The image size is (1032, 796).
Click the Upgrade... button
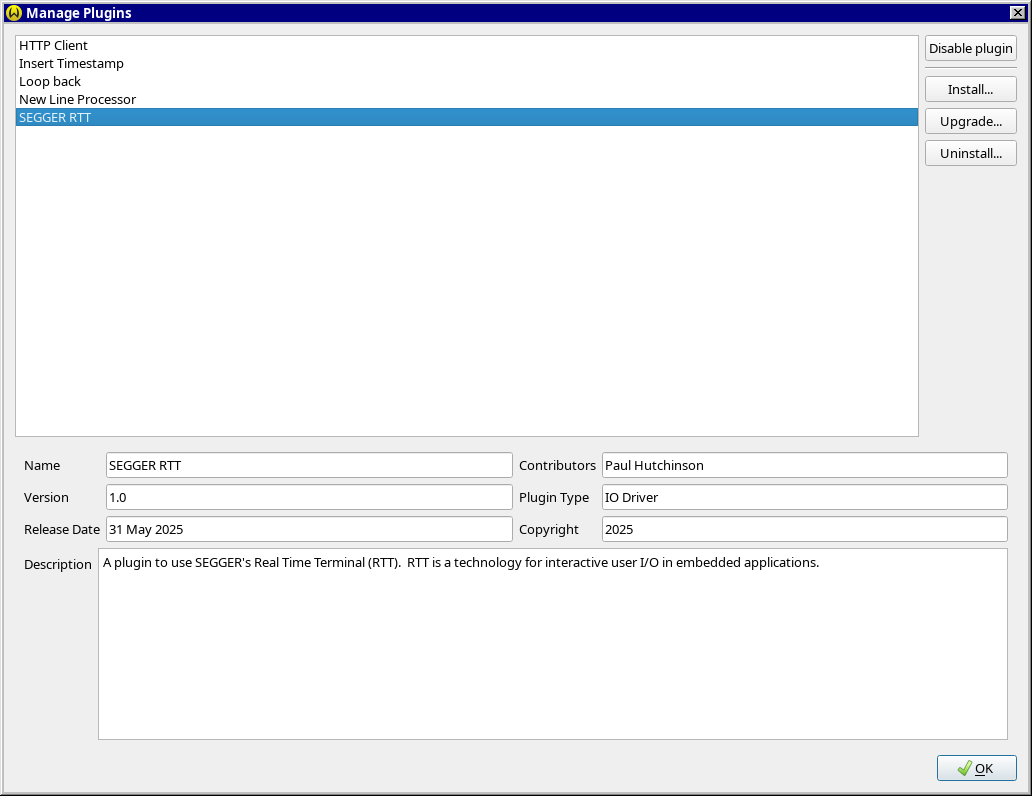click(x=970, y=122)
